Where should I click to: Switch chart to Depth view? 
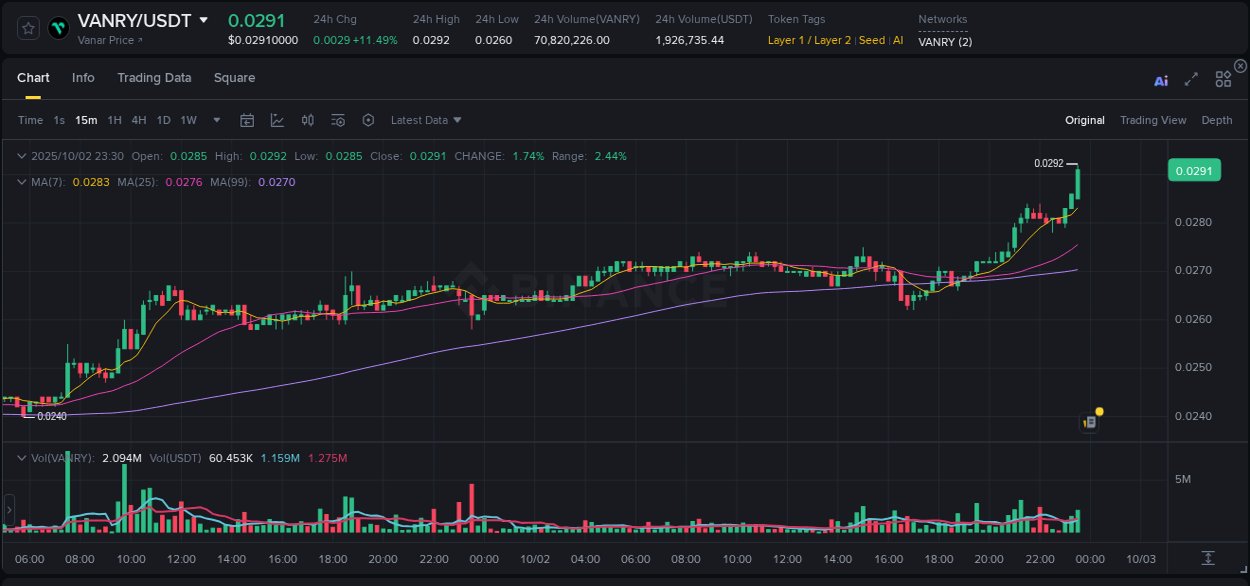point(1216,120)
